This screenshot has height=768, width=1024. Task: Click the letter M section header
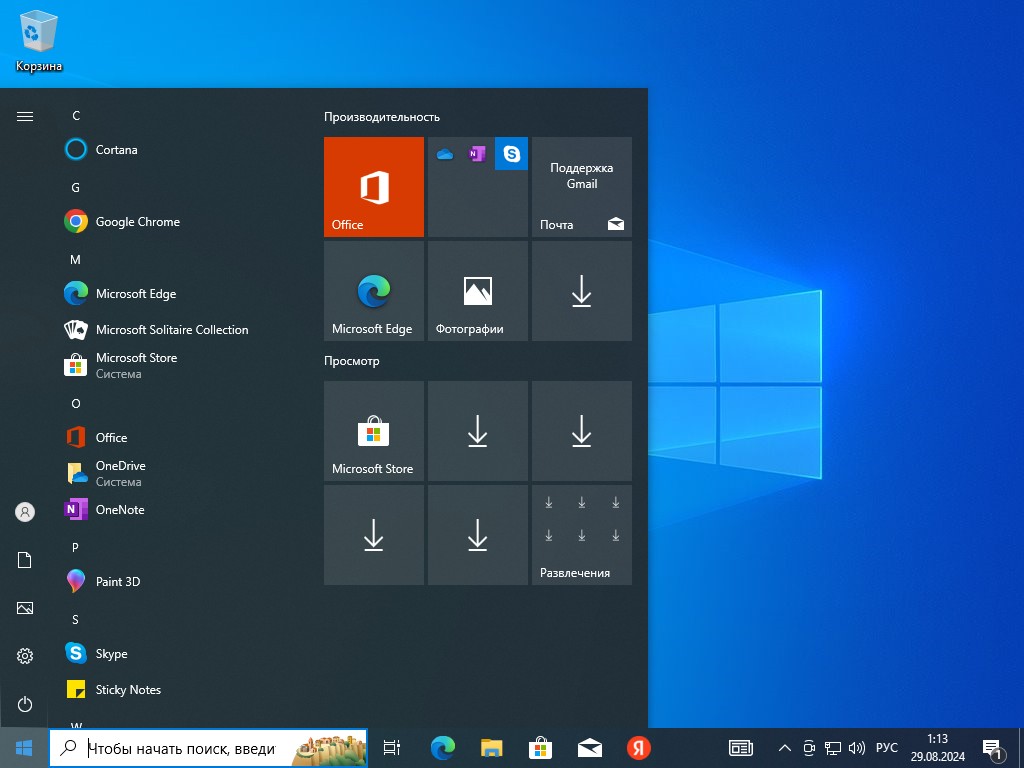coord(75,260)
